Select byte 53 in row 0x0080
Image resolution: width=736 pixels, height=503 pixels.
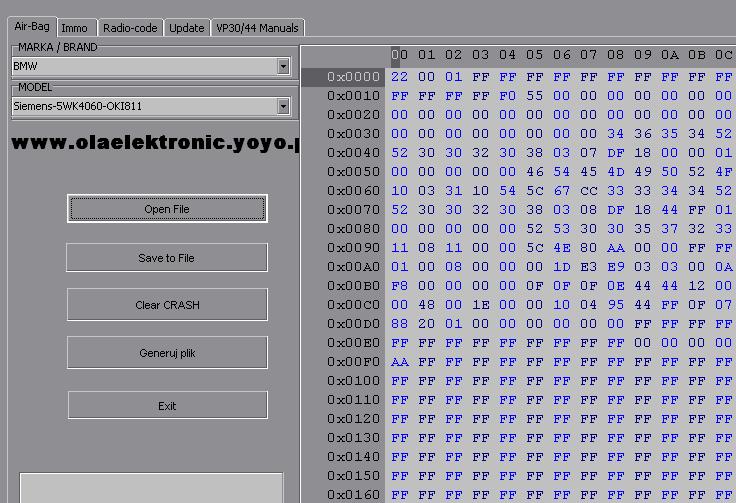(562, 229)
